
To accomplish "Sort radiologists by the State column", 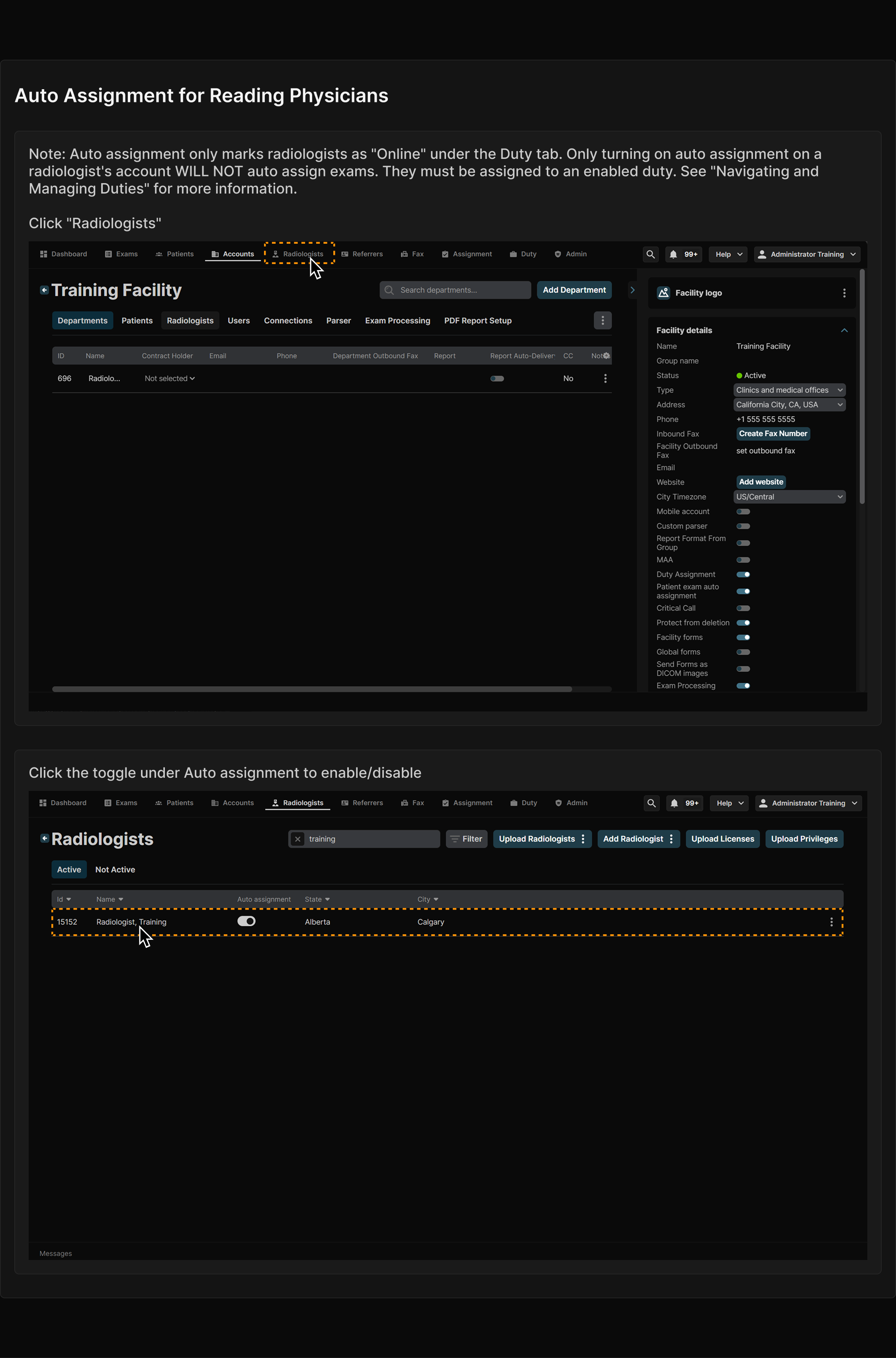I will [x=317, y=899].
